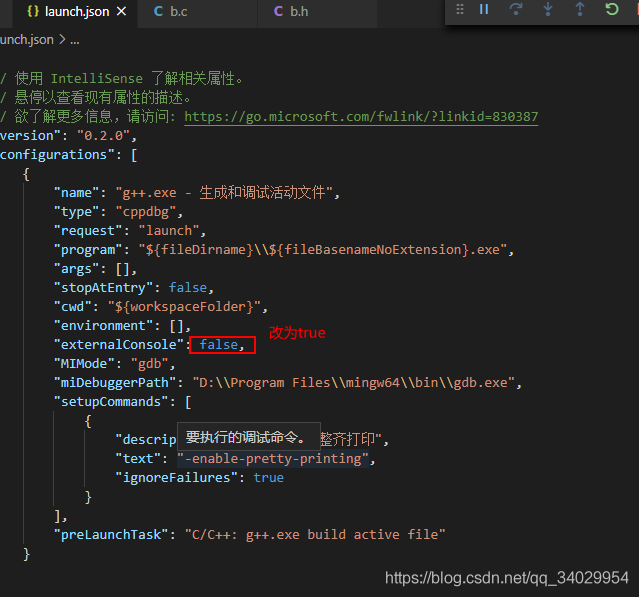
Task: Close the launch.json tab
Action: pos(121,11)
